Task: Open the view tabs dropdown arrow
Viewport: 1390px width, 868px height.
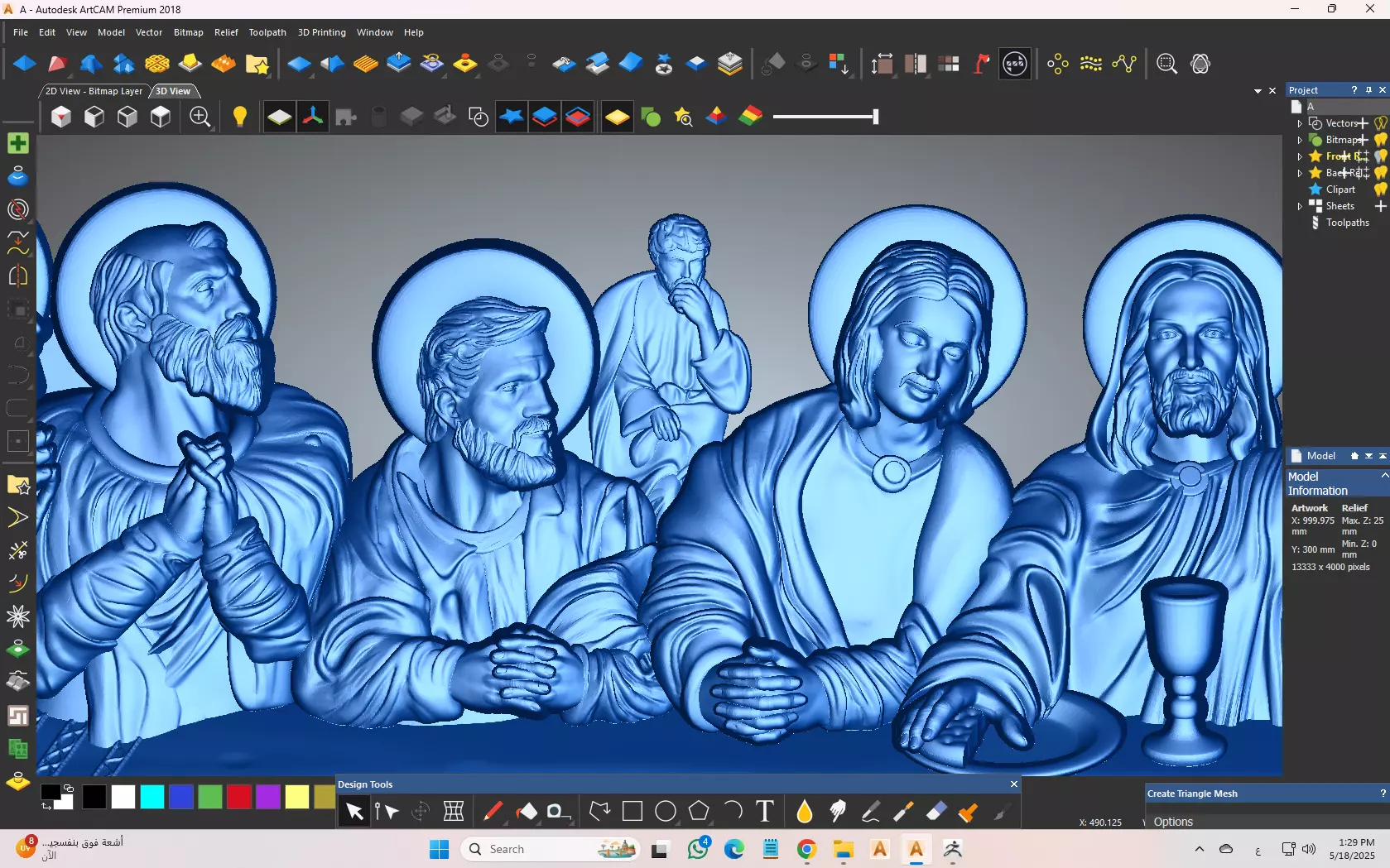Action: (1258, 91)
